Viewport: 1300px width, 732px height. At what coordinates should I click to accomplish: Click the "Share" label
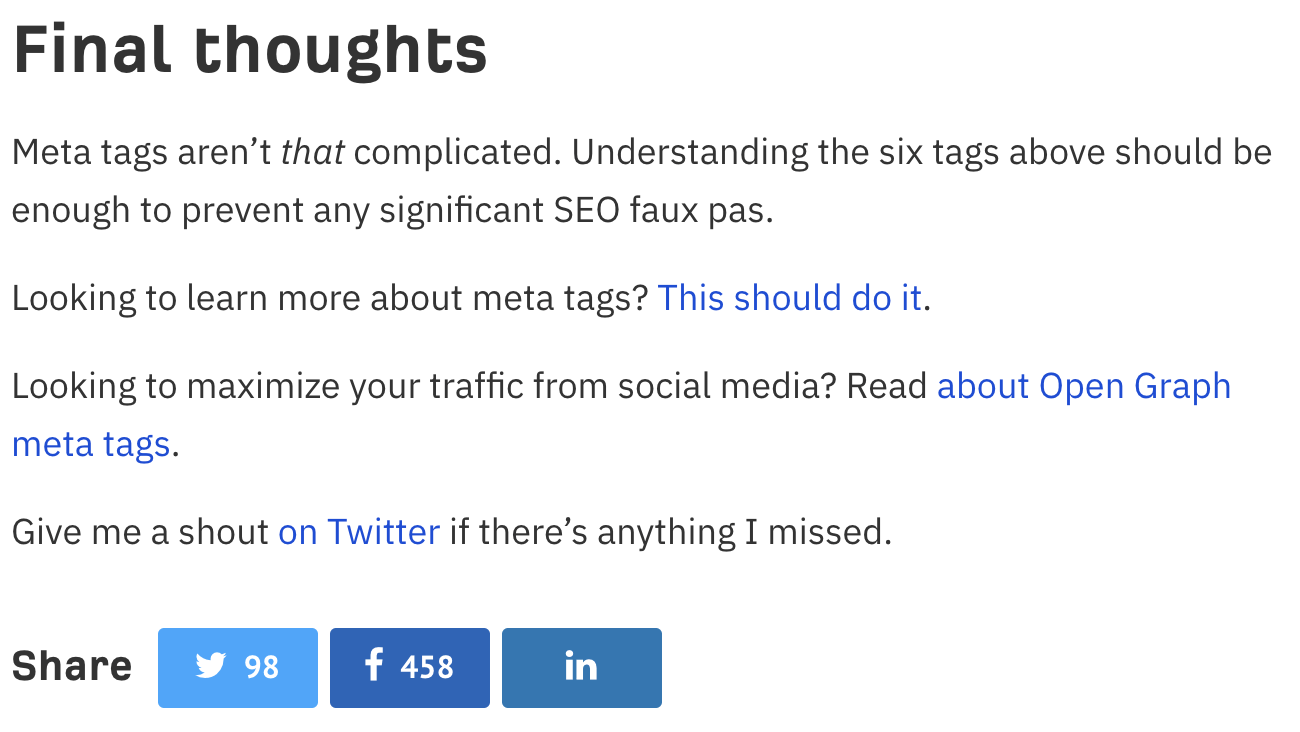click(72, 667)
